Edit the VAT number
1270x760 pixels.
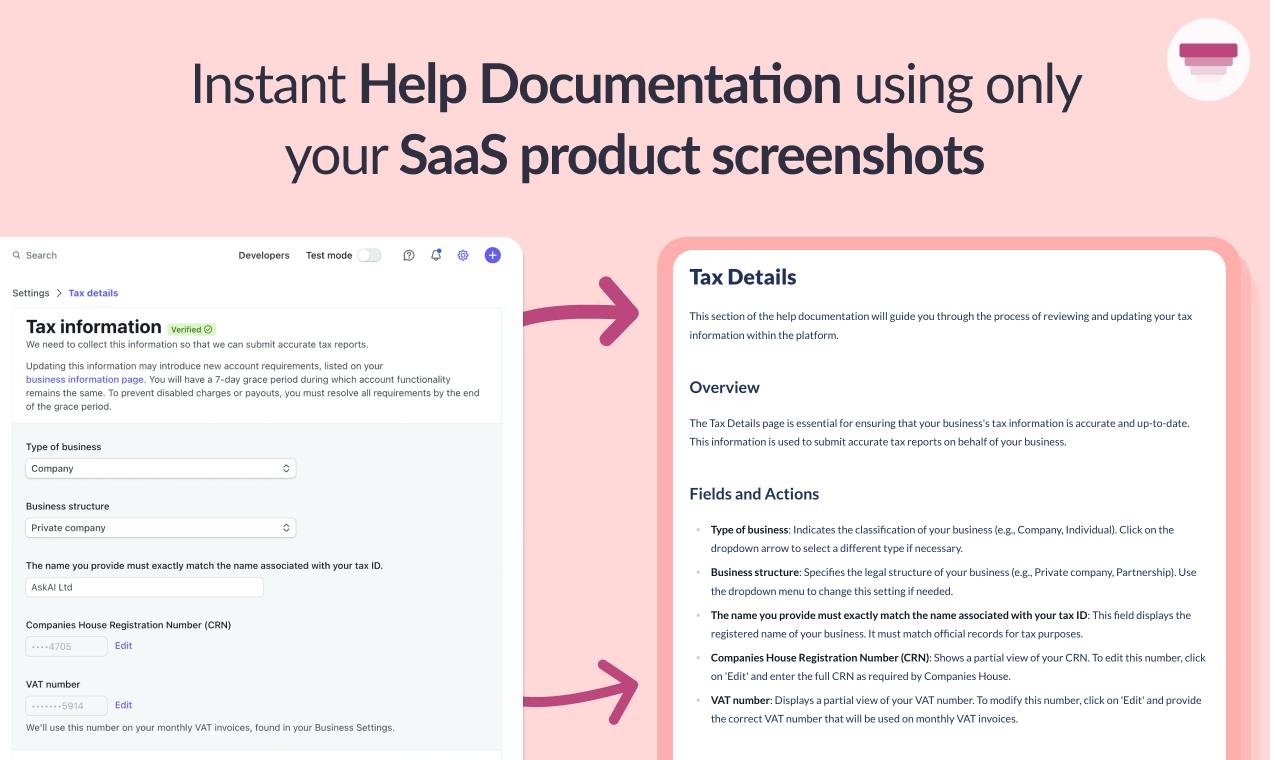click(x=124, y=705)
